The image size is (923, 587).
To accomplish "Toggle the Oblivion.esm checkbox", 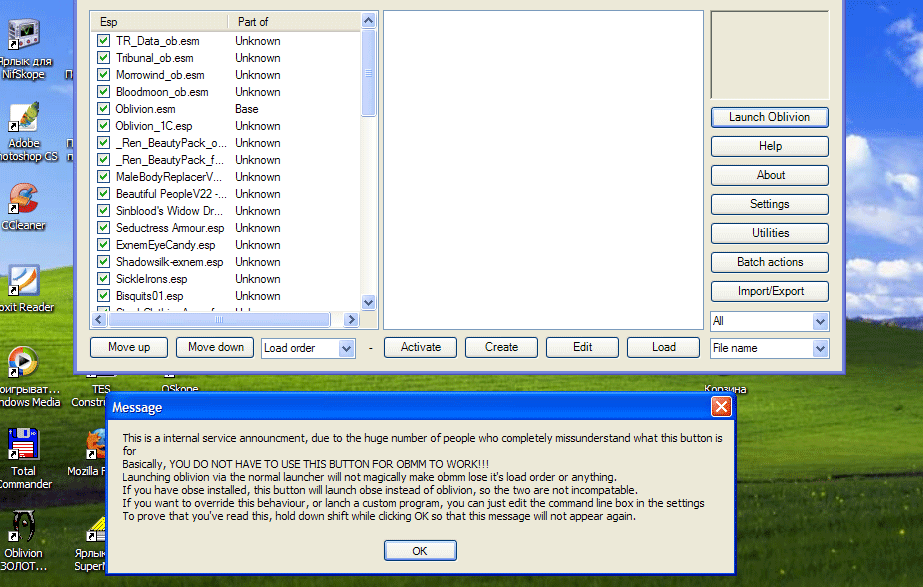I will click(x=104, y=109).
